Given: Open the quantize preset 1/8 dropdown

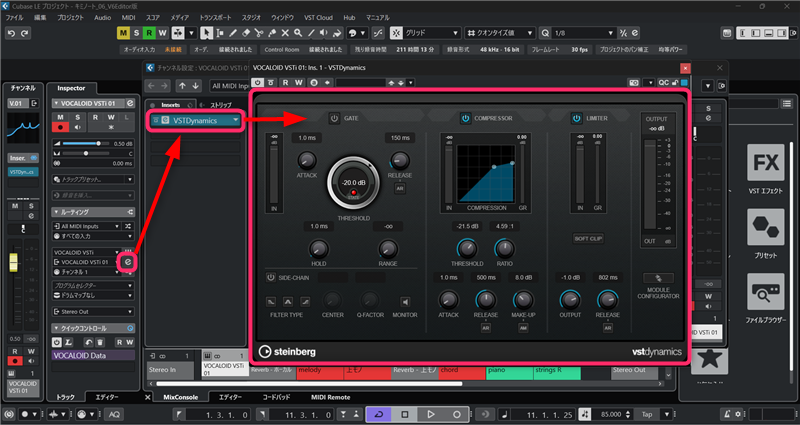Looking at the screenshot, I should pyautogui.click(x=584, y=33).
